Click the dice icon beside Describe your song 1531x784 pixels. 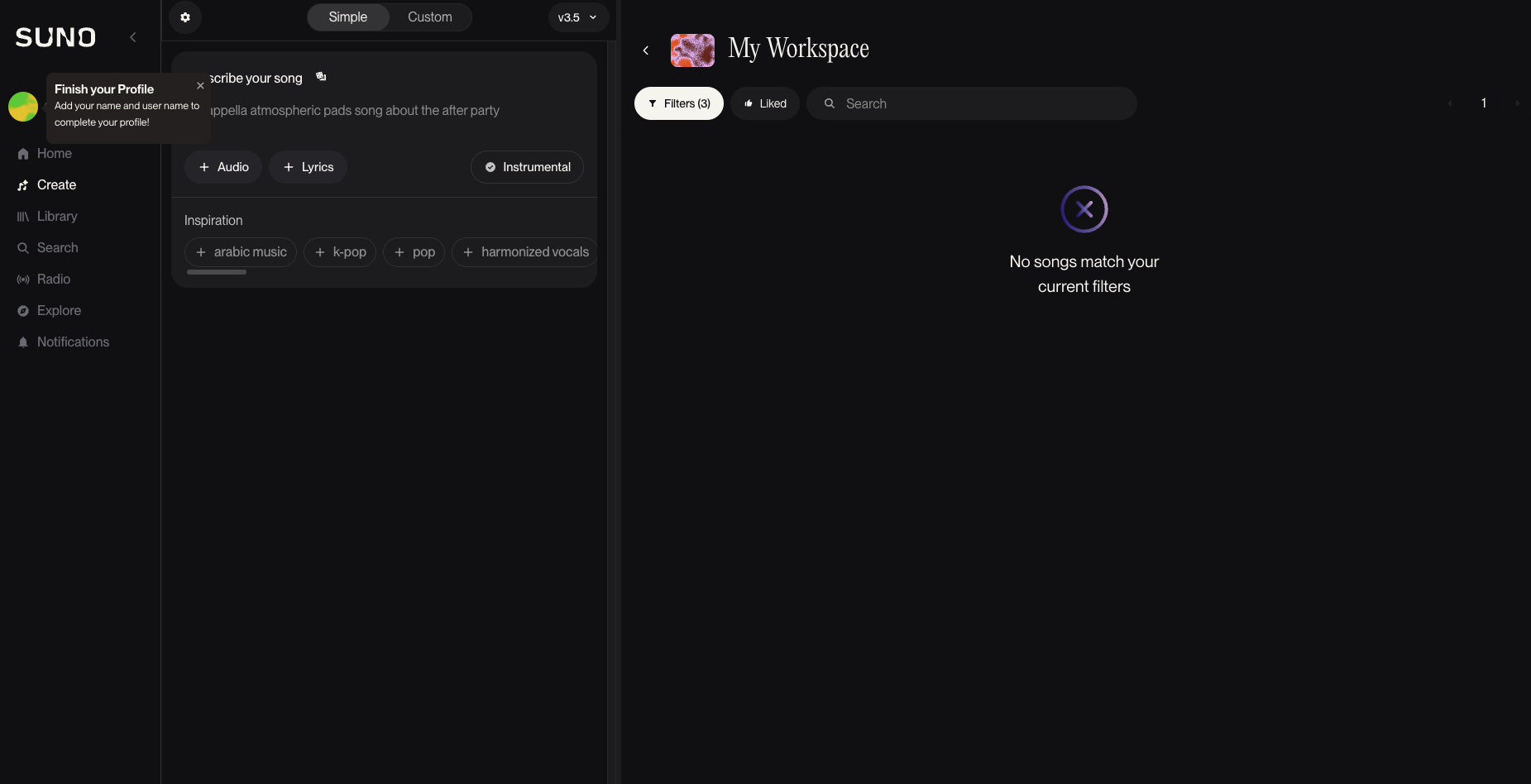[x=321, y=77]
